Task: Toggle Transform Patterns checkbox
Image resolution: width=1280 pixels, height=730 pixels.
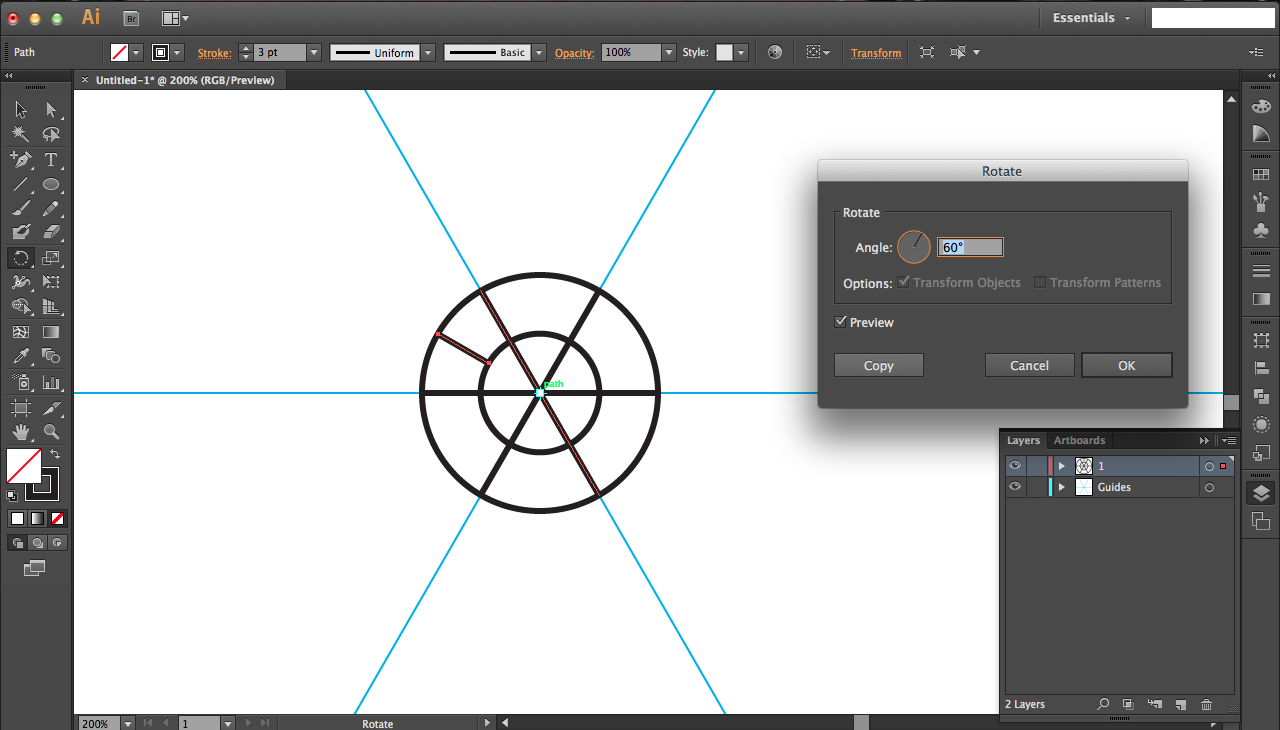Action: coord(1040,282)
